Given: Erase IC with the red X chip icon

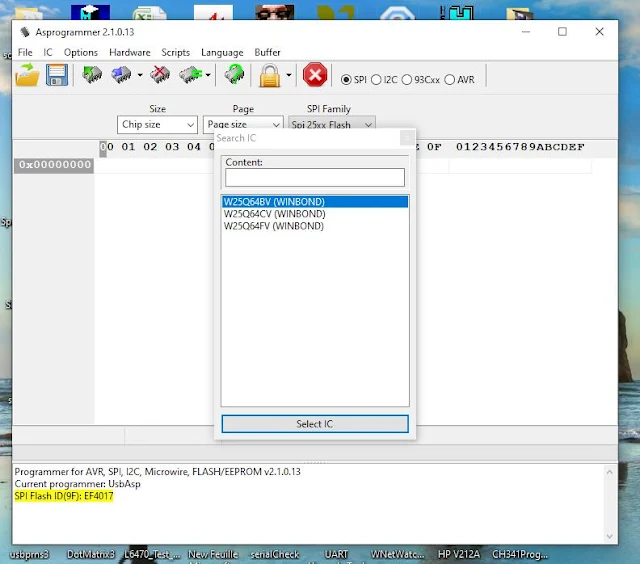Looking at the screenshot, I should tap(160, 75).
